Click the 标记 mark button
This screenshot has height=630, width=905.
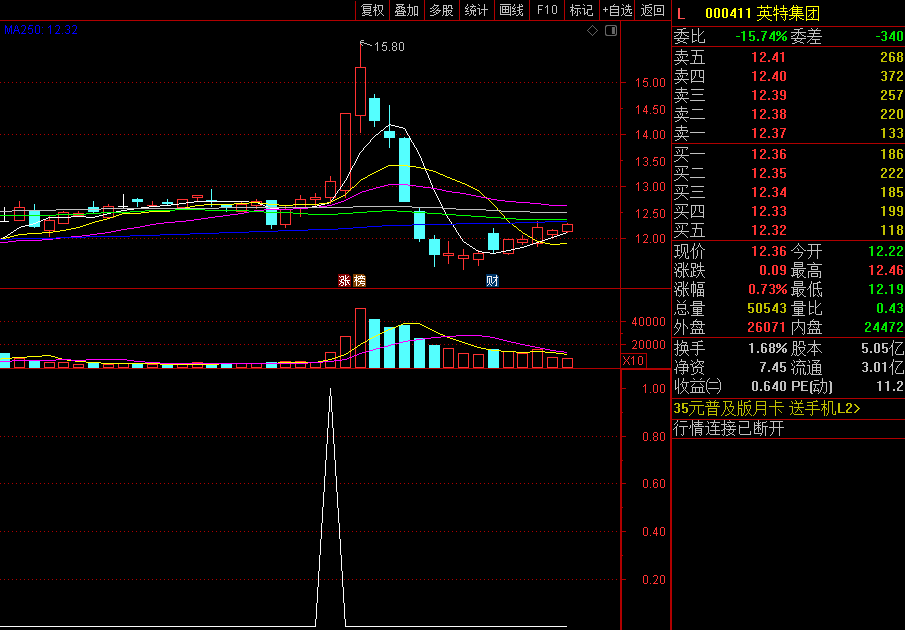tap(581, 10)
